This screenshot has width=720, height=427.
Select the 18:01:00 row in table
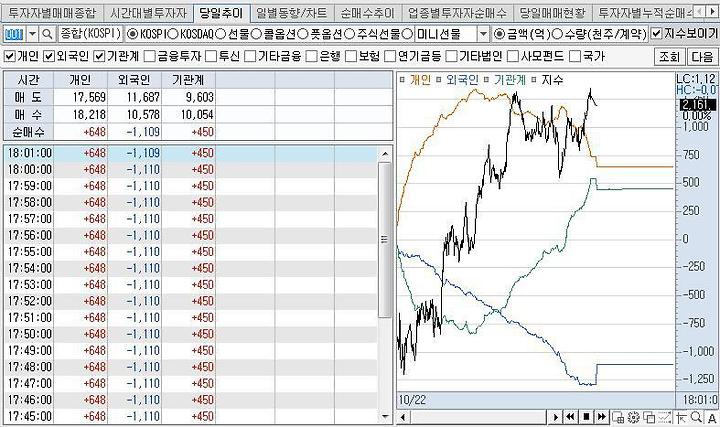coord(190,153)
